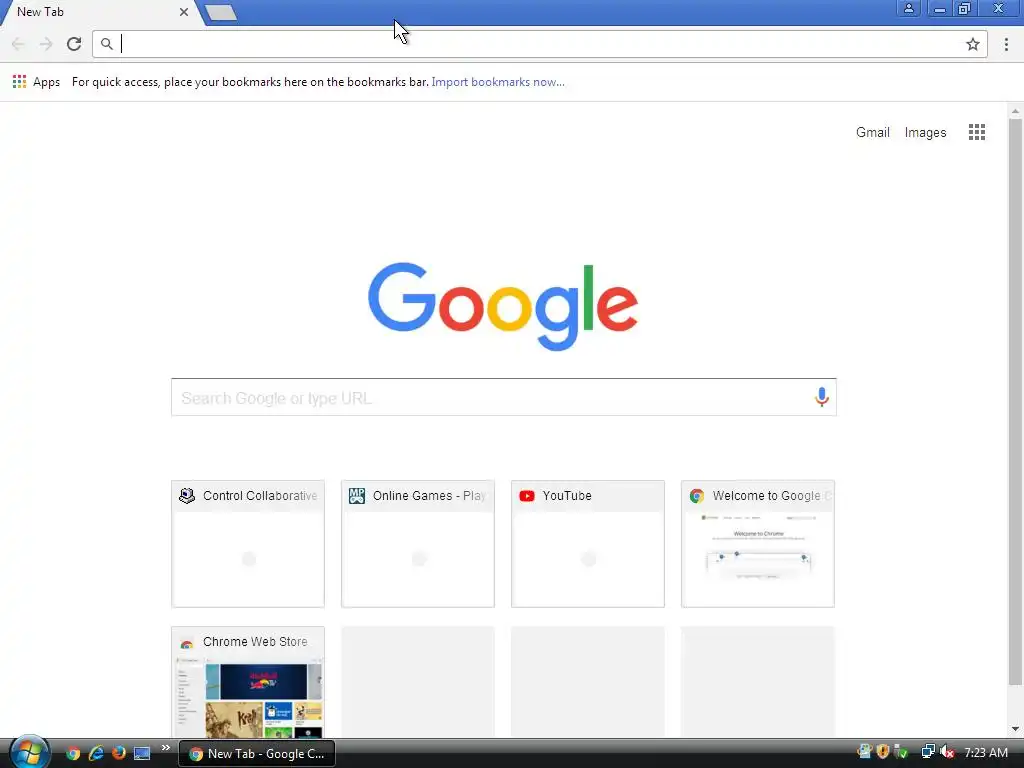This screenshot has width=1024, height=768.
Task: Close the New Tab tab
Action: point(184,12)
